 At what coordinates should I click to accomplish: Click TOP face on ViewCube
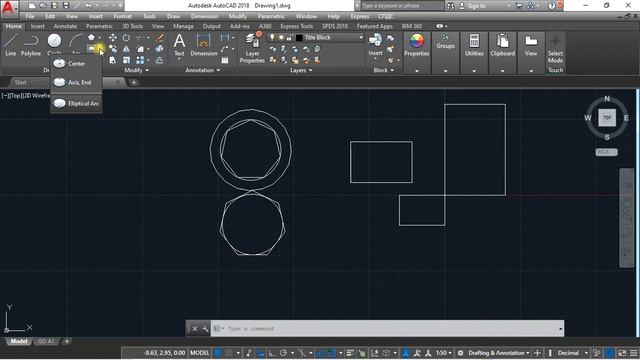[x=607, y=118]
